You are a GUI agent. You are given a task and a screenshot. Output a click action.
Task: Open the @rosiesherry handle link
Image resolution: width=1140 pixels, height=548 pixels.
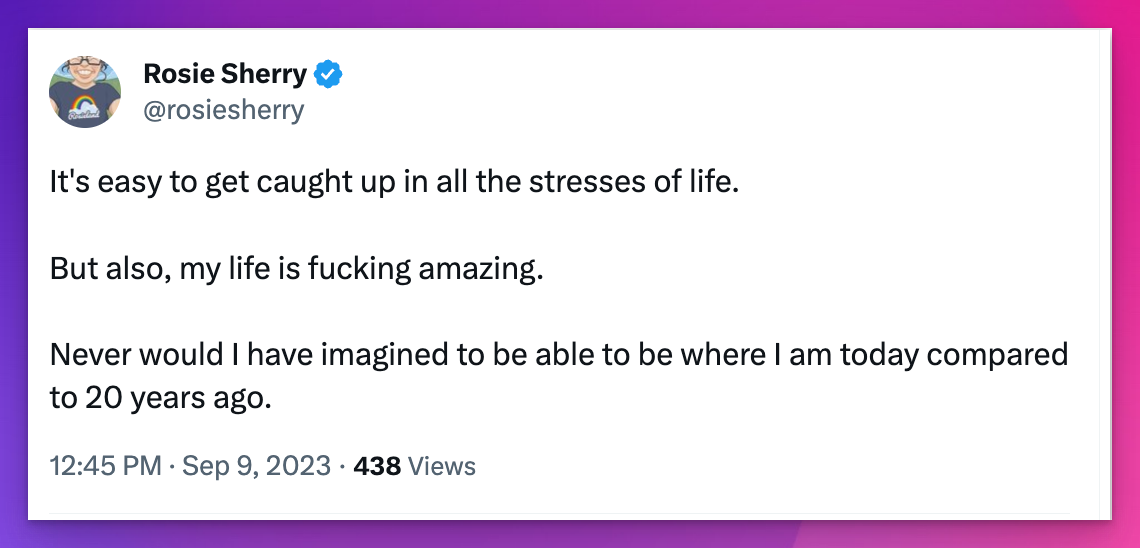(223, 109)
